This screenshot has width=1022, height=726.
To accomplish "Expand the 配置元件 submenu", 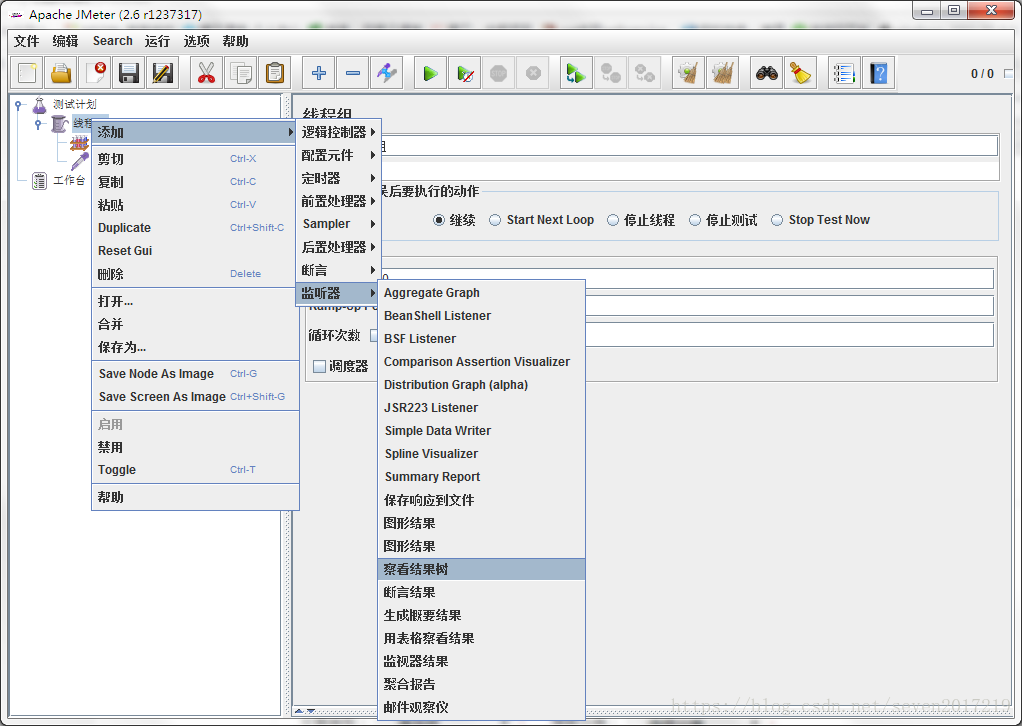I will [x=338, y=155].
